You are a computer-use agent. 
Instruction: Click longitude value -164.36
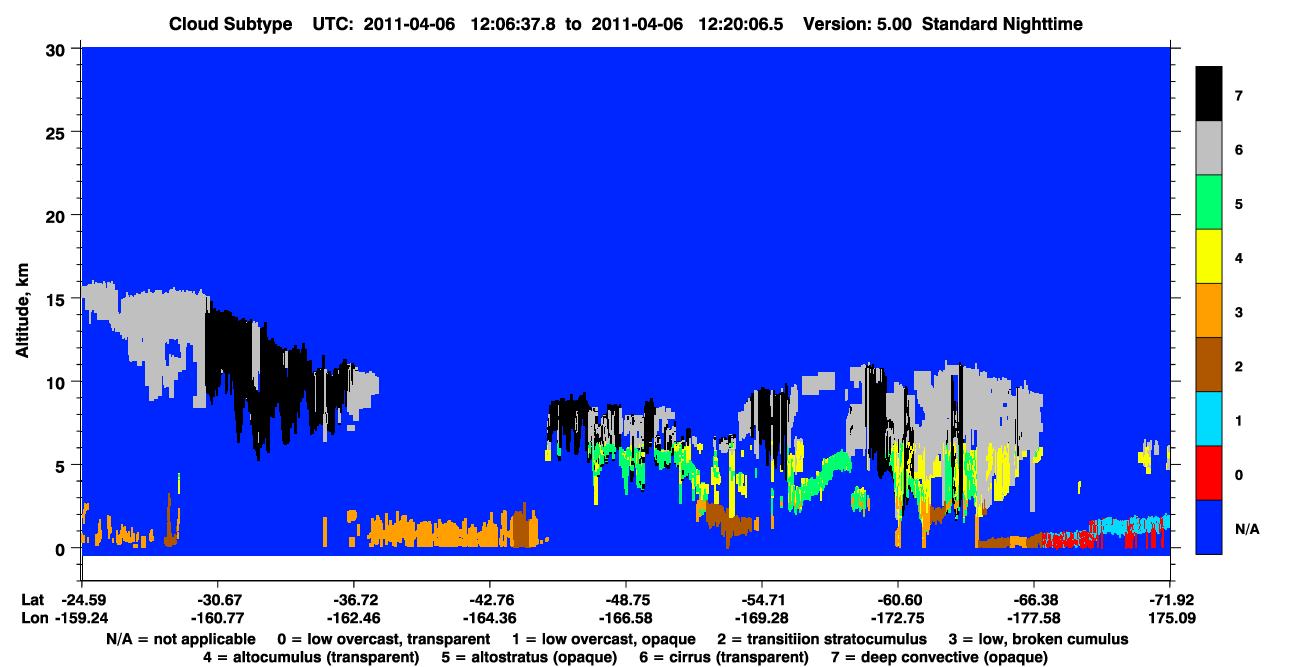pyautogui.click(x=489, y=618)
